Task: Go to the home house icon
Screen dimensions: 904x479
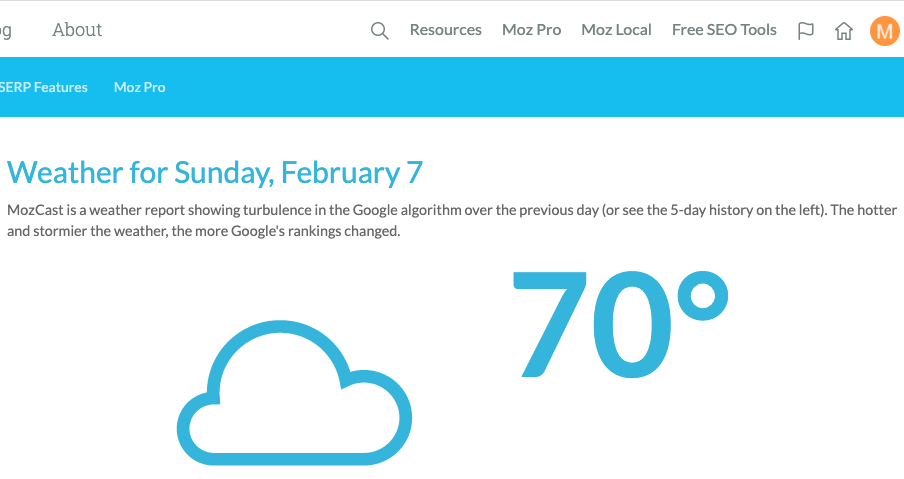Action: click(843, 31)
